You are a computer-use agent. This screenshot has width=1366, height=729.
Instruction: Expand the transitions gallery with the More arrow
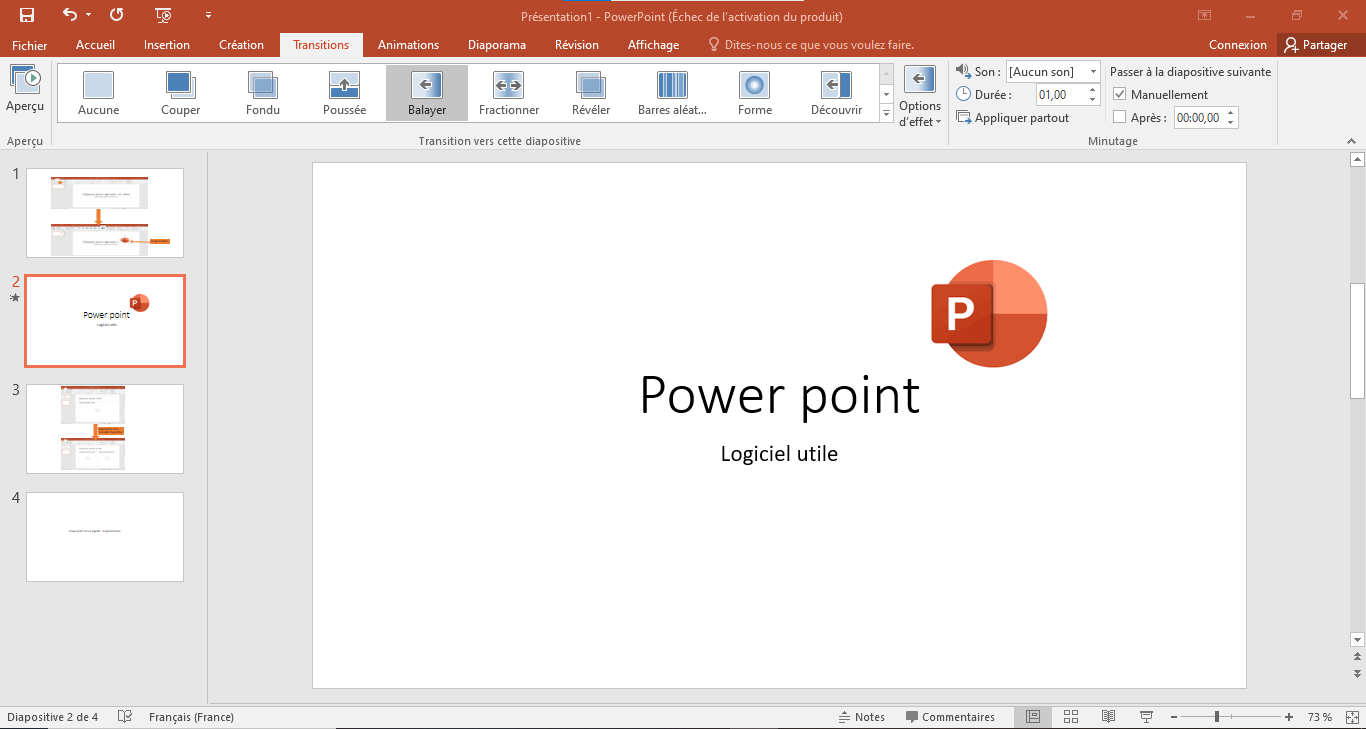[x=886, y=115]
